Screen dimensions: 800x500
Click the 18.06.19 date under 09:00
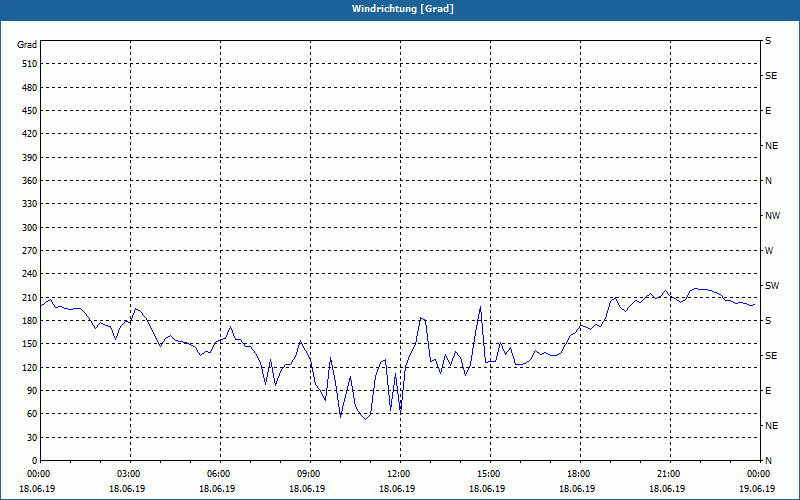coord(307,489)
